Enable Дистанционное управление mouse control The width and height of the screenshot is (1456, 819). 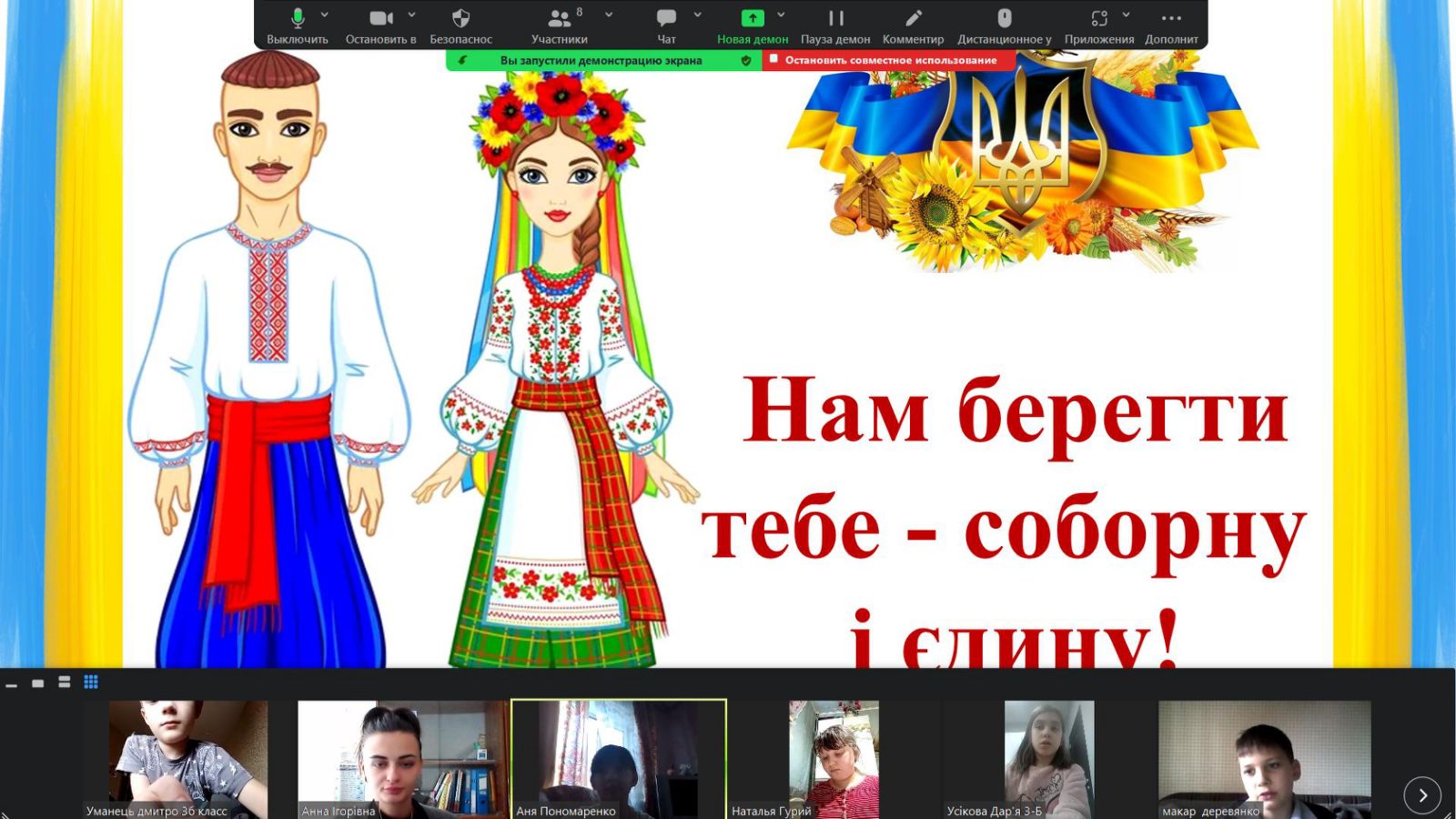tap(1004, 25)
